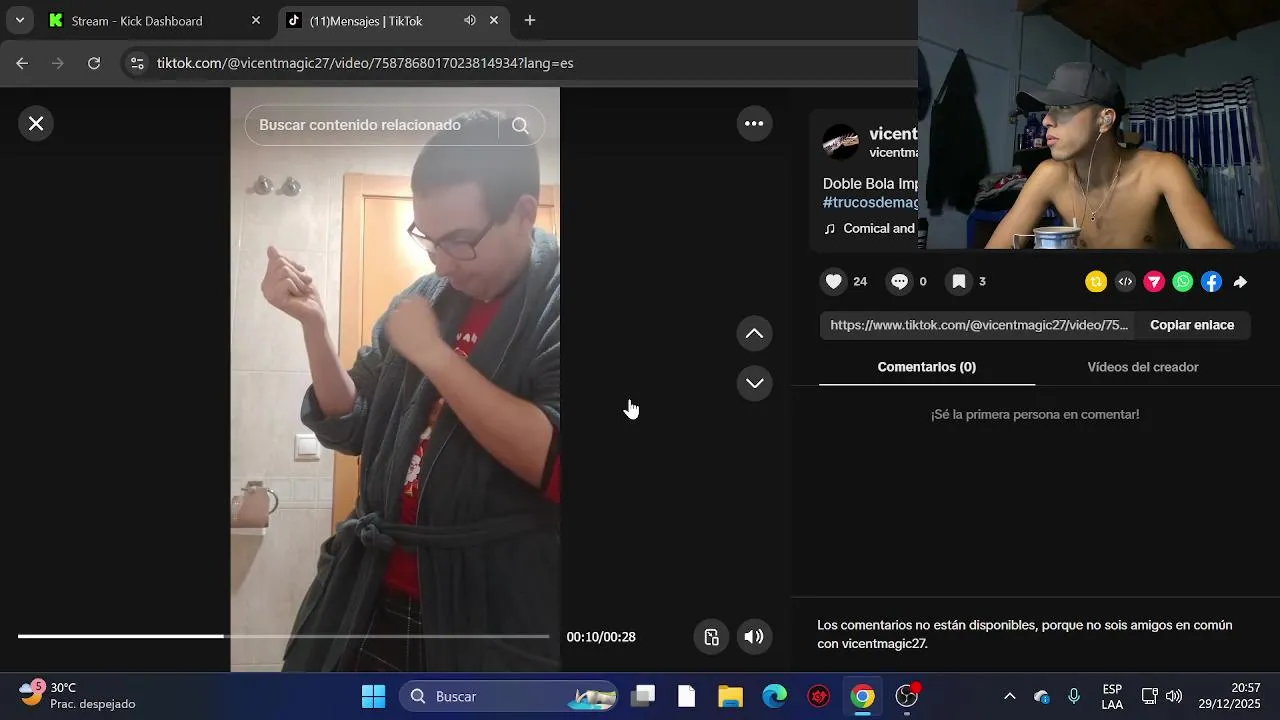1280x720 pixels.
Task: Click the microphone tray icon
Action: pyautogui.click(x=1074, y=696)
